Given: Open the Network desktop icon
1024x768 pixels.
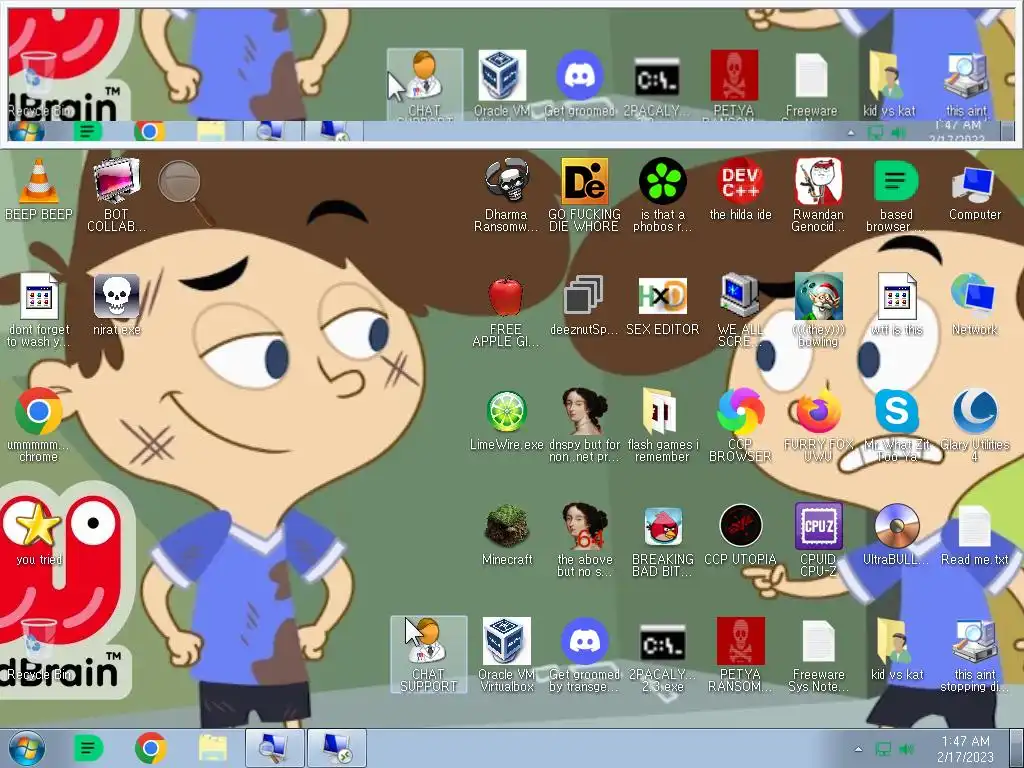Looking at the screenshot, I should (x=974, y=304).
